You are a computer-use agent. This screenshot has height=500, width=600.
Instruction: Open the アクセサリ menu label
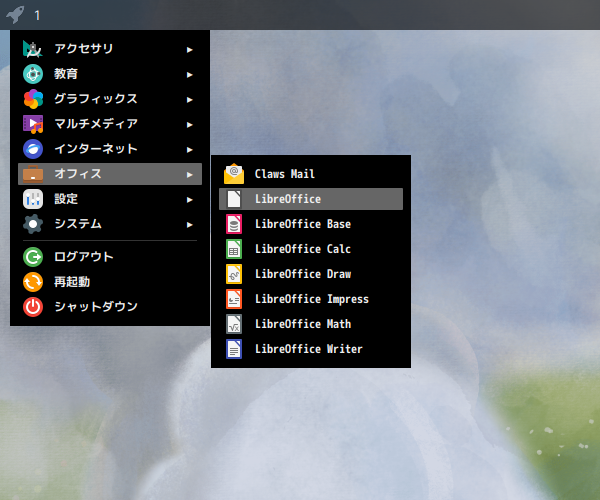pyautogui.click(x=84, y=49)
